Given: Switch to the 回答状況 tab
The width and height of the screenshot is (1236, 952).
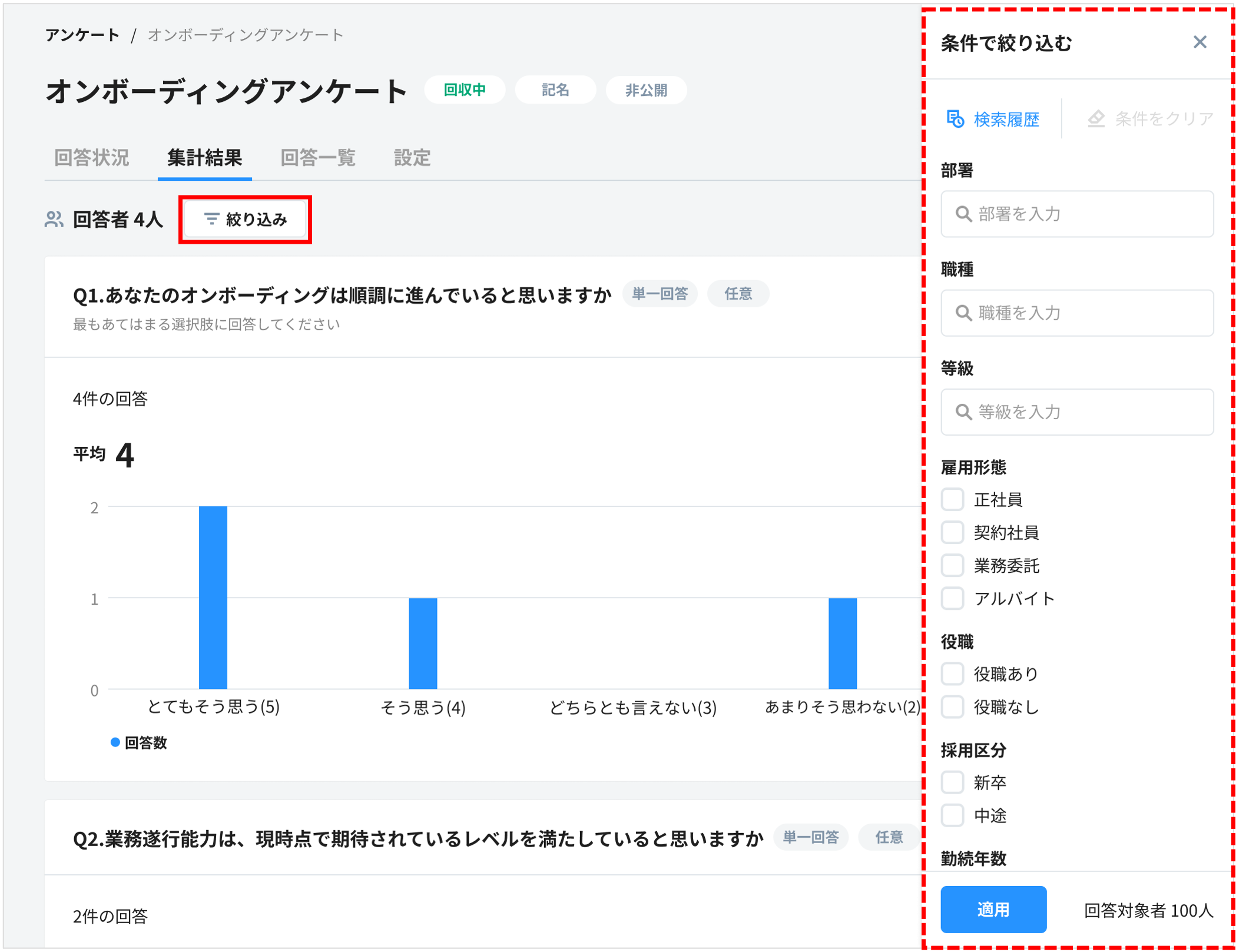Looking at the screenshot, I should (91, 157).
